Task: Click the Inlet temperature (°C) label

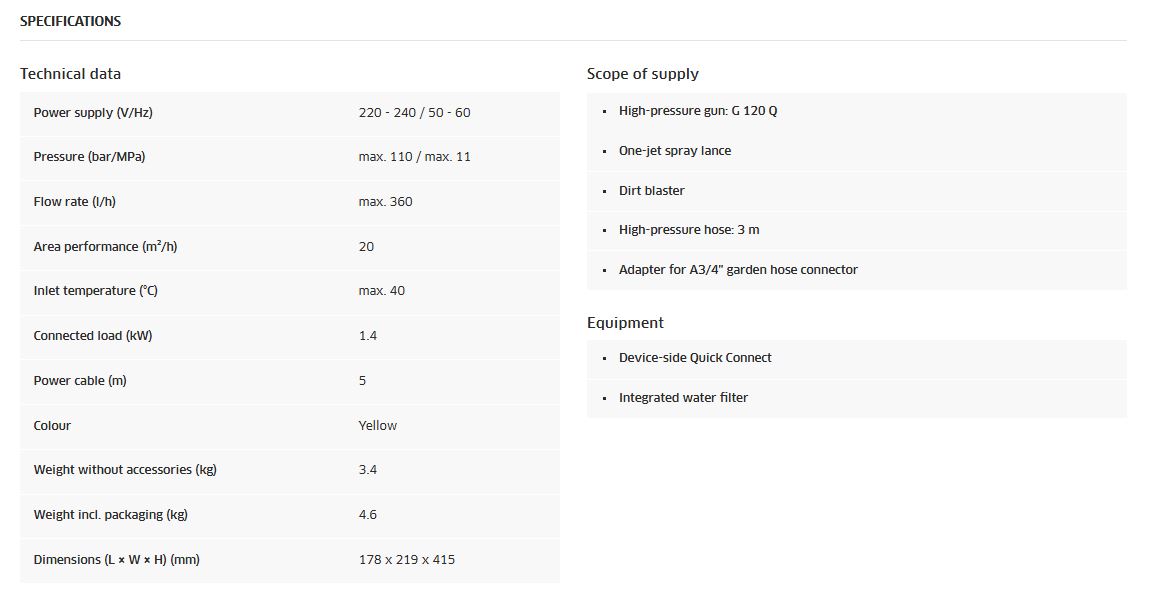Action: click(x=95, y=291)
